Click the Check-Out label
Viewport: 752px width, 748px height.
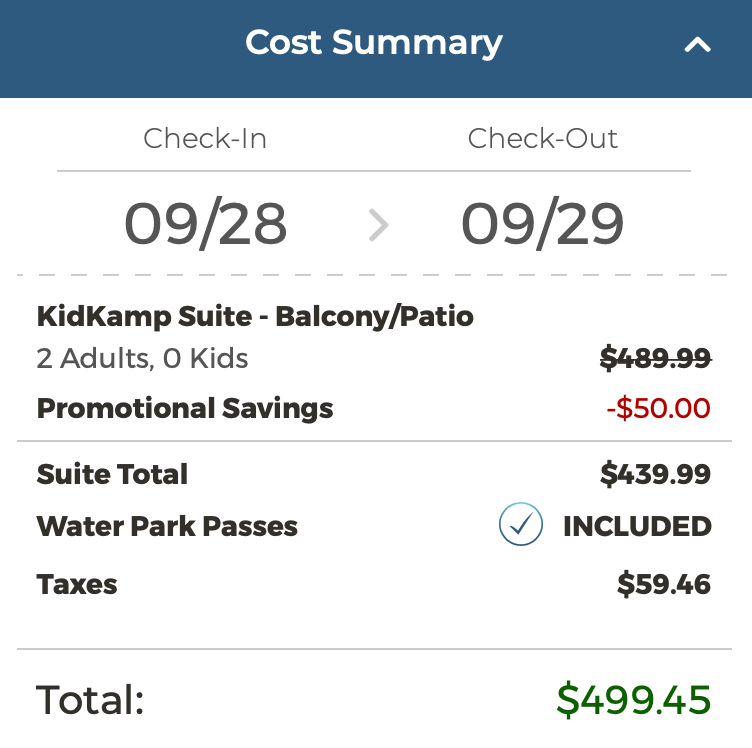click(543, 138)
